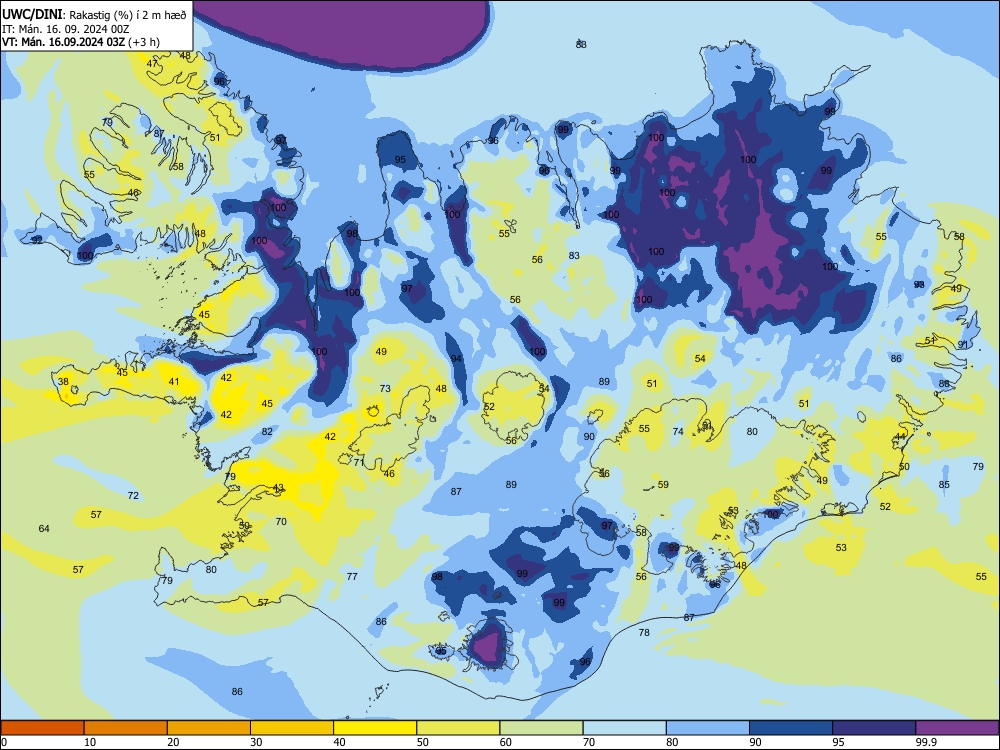Click the 'VT: Mán. 16.09.2024 03Z' line
Screen dimensions: 1000x750
(x=64, y=42)
